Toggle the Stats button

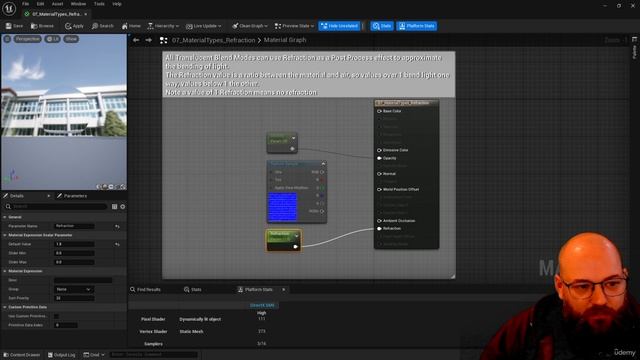point(382,26)
